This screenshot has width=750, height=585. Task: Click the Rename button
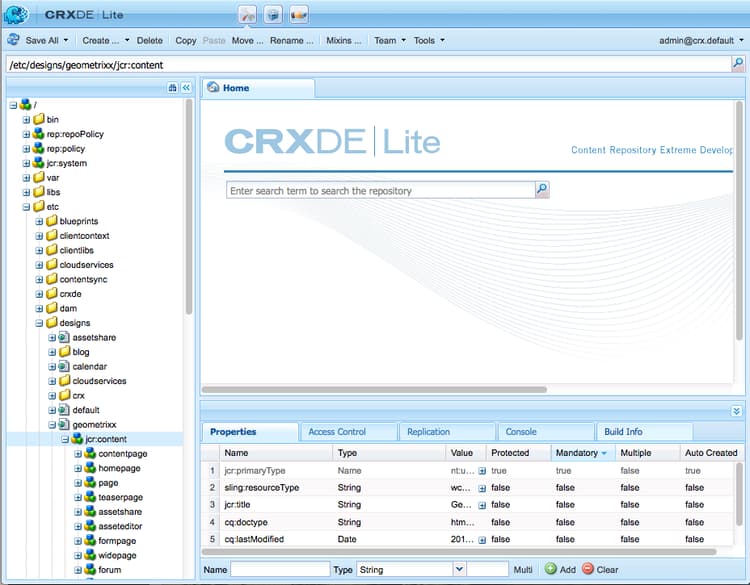point(292,41)
